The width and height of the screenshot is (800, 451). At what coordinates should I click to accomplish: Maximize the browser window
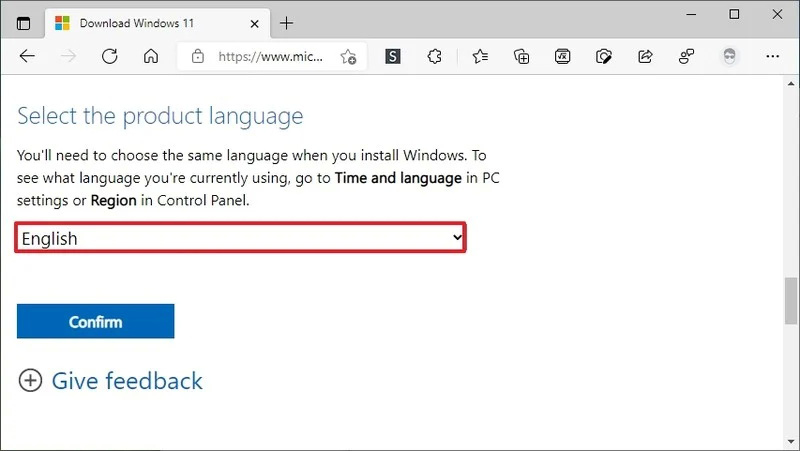click(x=734, y=14)
